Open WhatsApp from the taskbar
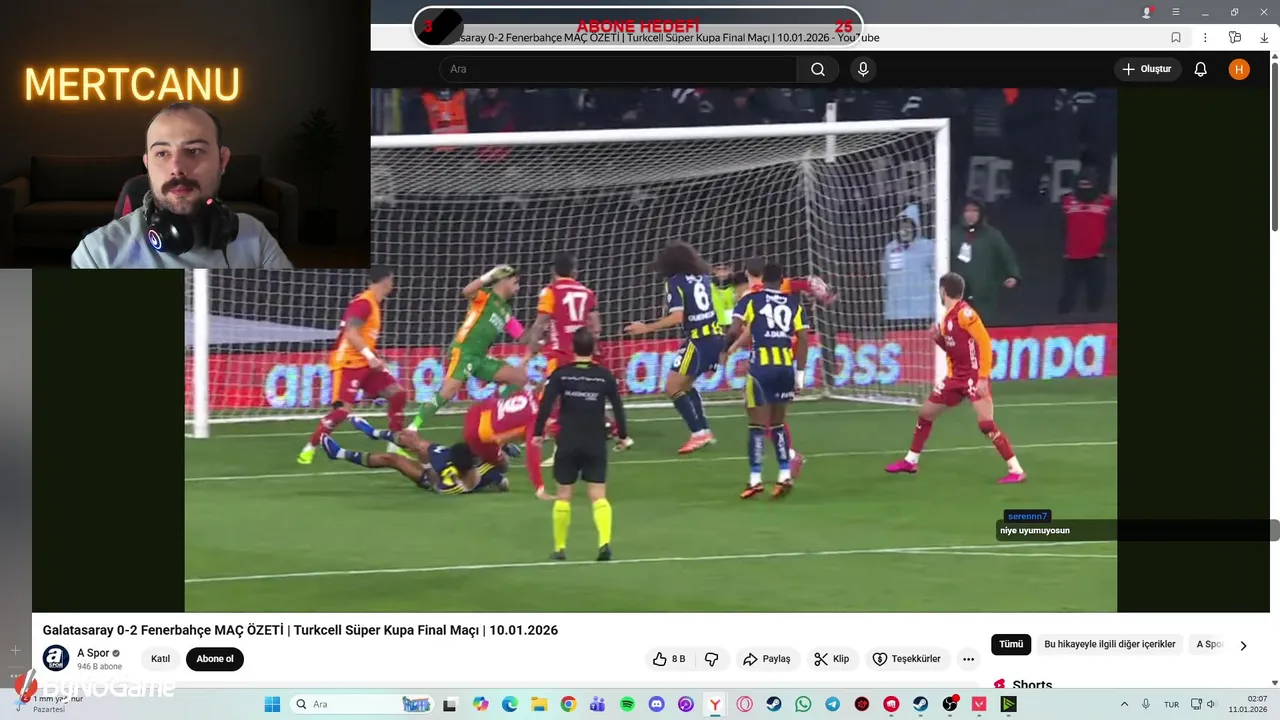Viewport: 1280px width, 720px height. 803,704
